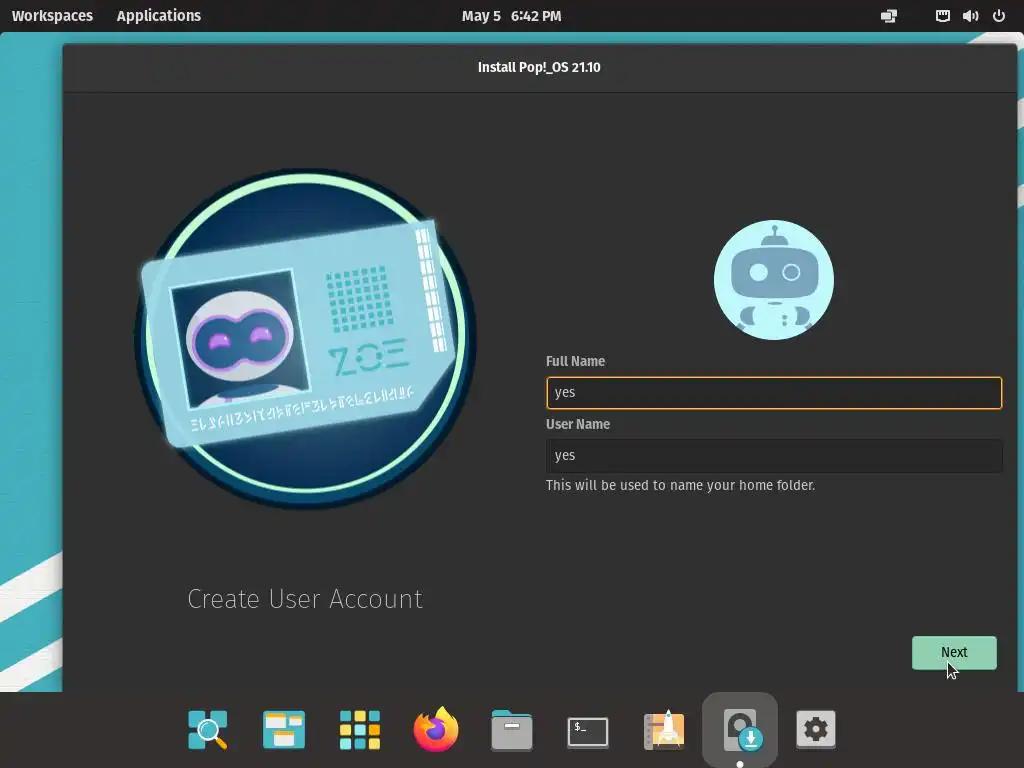The height and width of the screenshot is (768, 1024).
Task: Focus the User Name input field
Action: click(774, 455)
